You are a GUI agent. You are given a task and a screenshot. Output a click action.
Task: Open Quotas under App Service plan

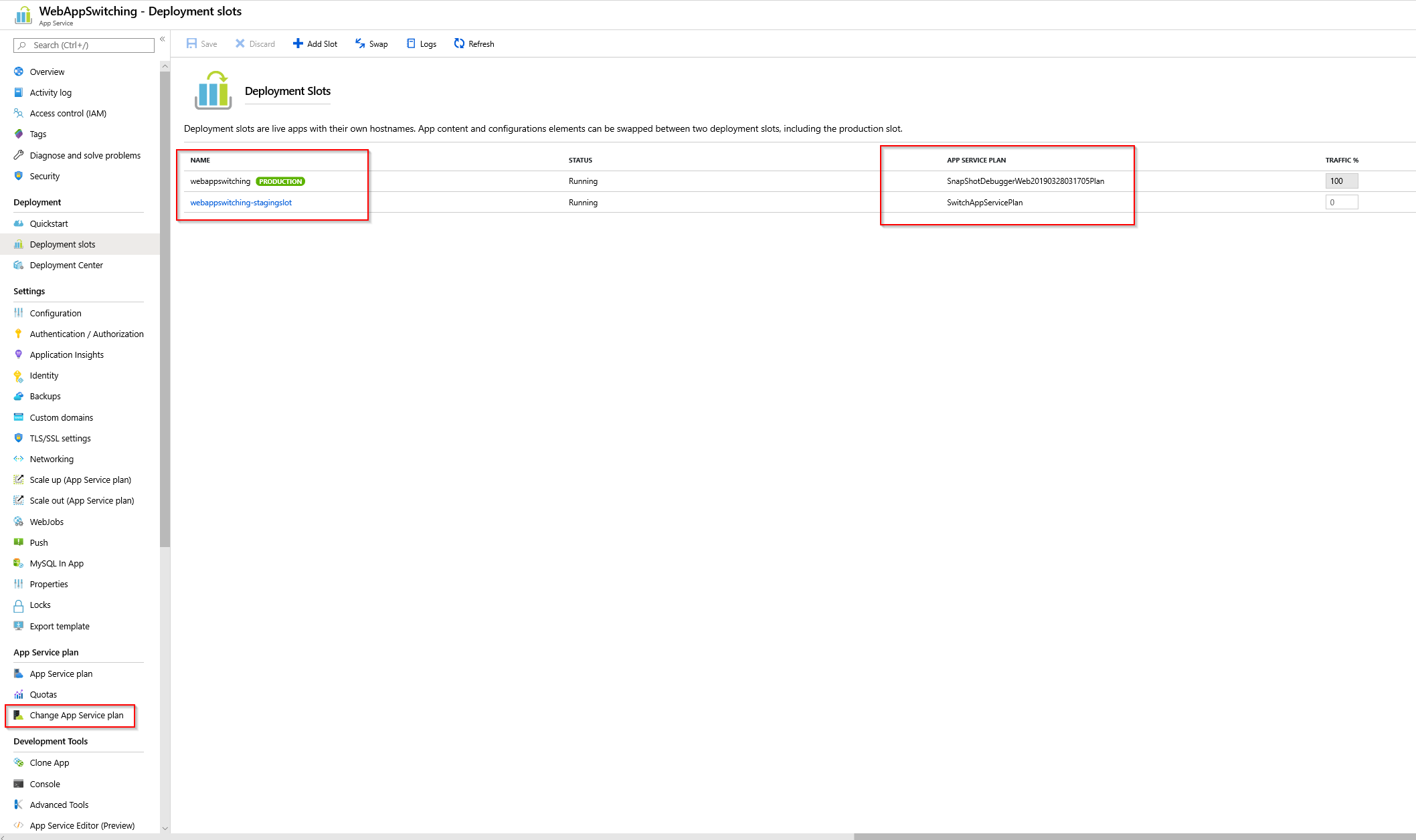(x=44, y=694)
